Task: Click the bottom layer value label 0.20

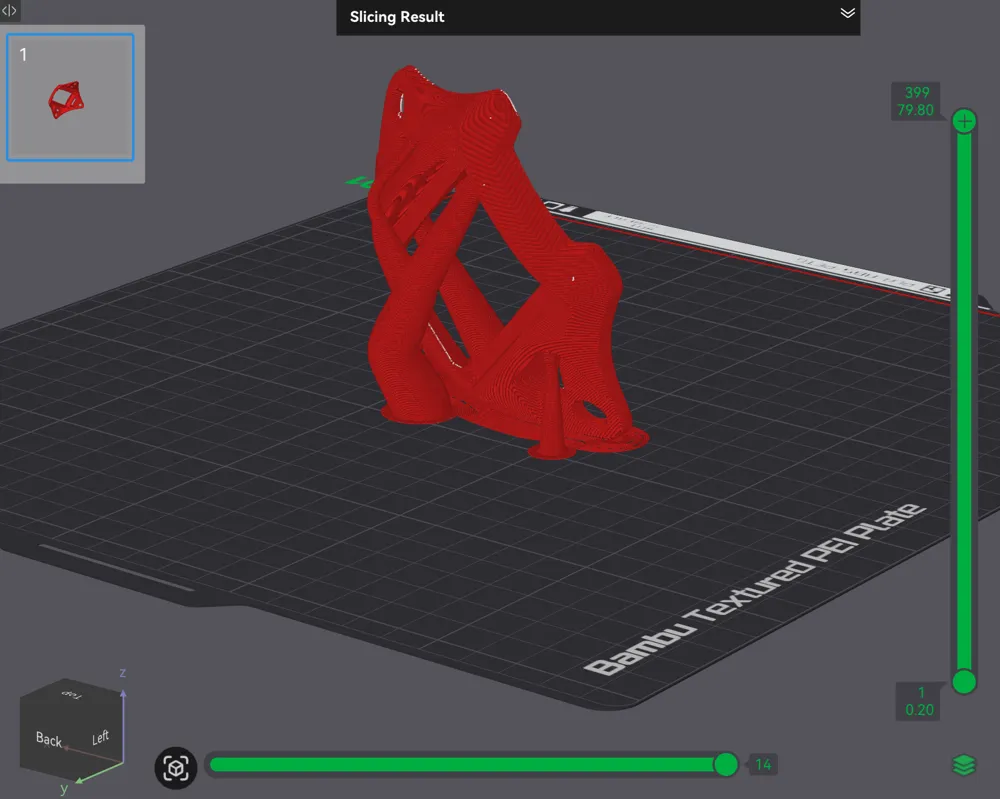Action: point(919,710)
